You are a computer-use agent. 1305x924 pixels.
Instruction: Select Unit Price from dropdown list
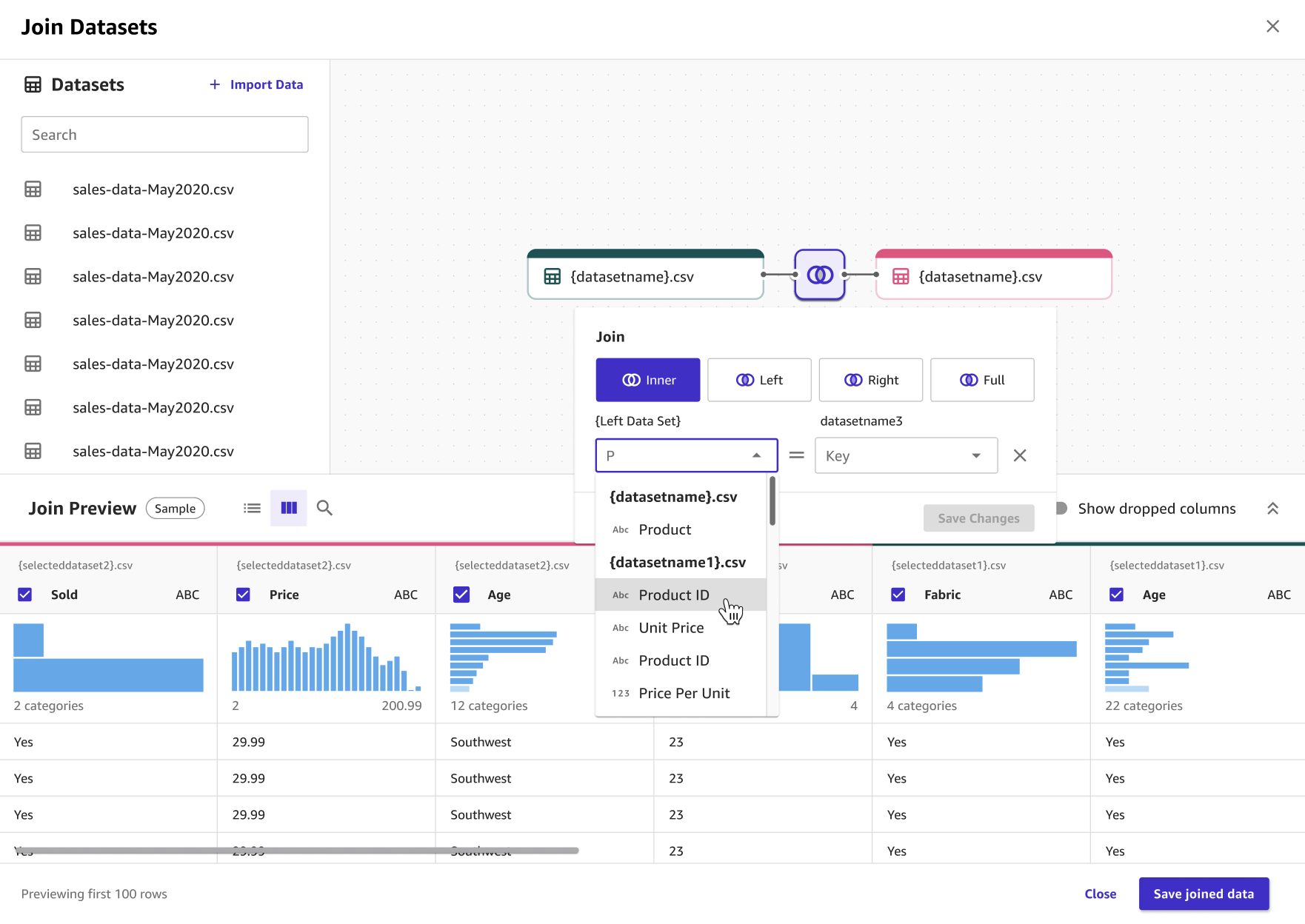point(671,628)
